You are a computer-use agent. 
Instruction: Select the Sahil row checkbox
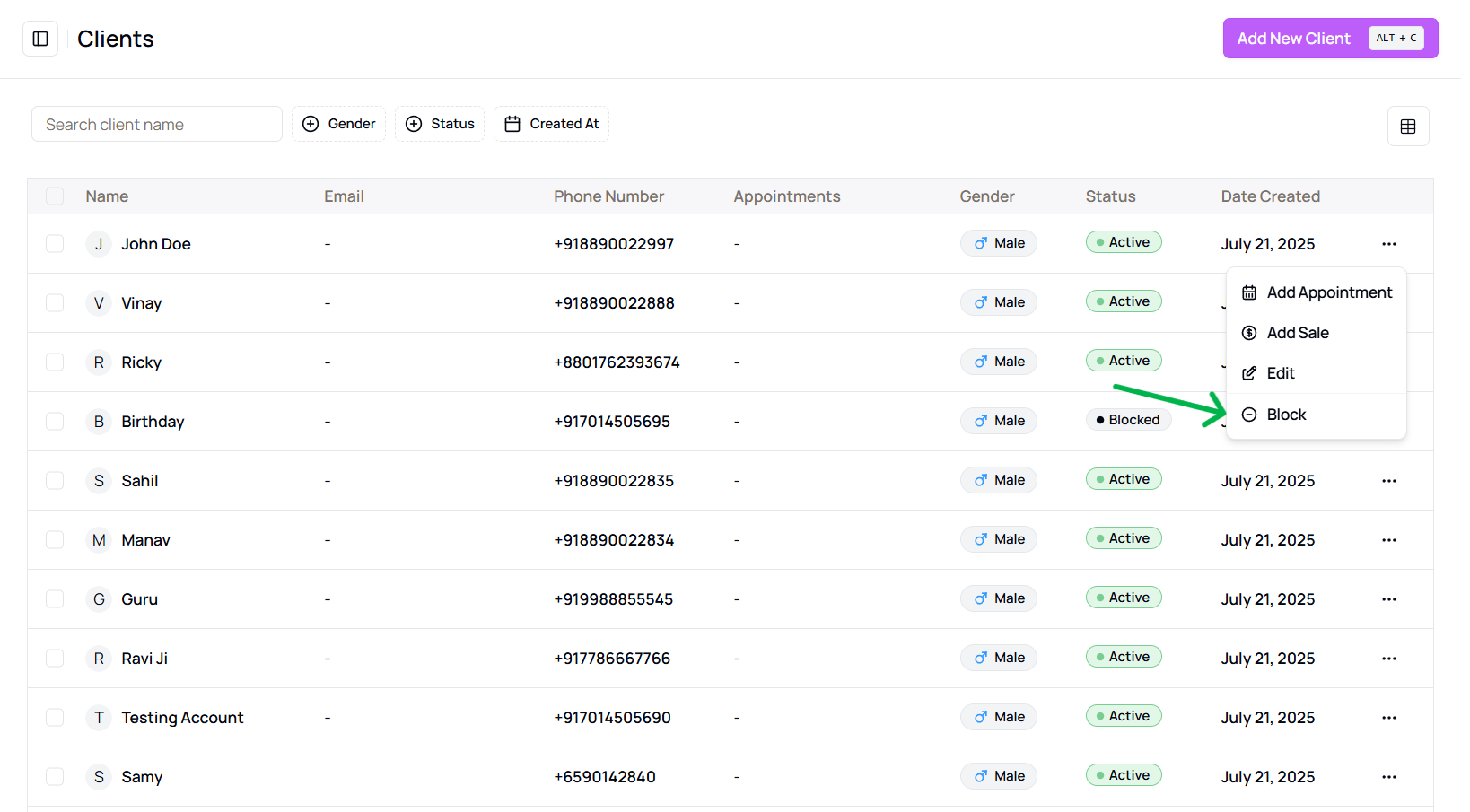pos(55,481)
